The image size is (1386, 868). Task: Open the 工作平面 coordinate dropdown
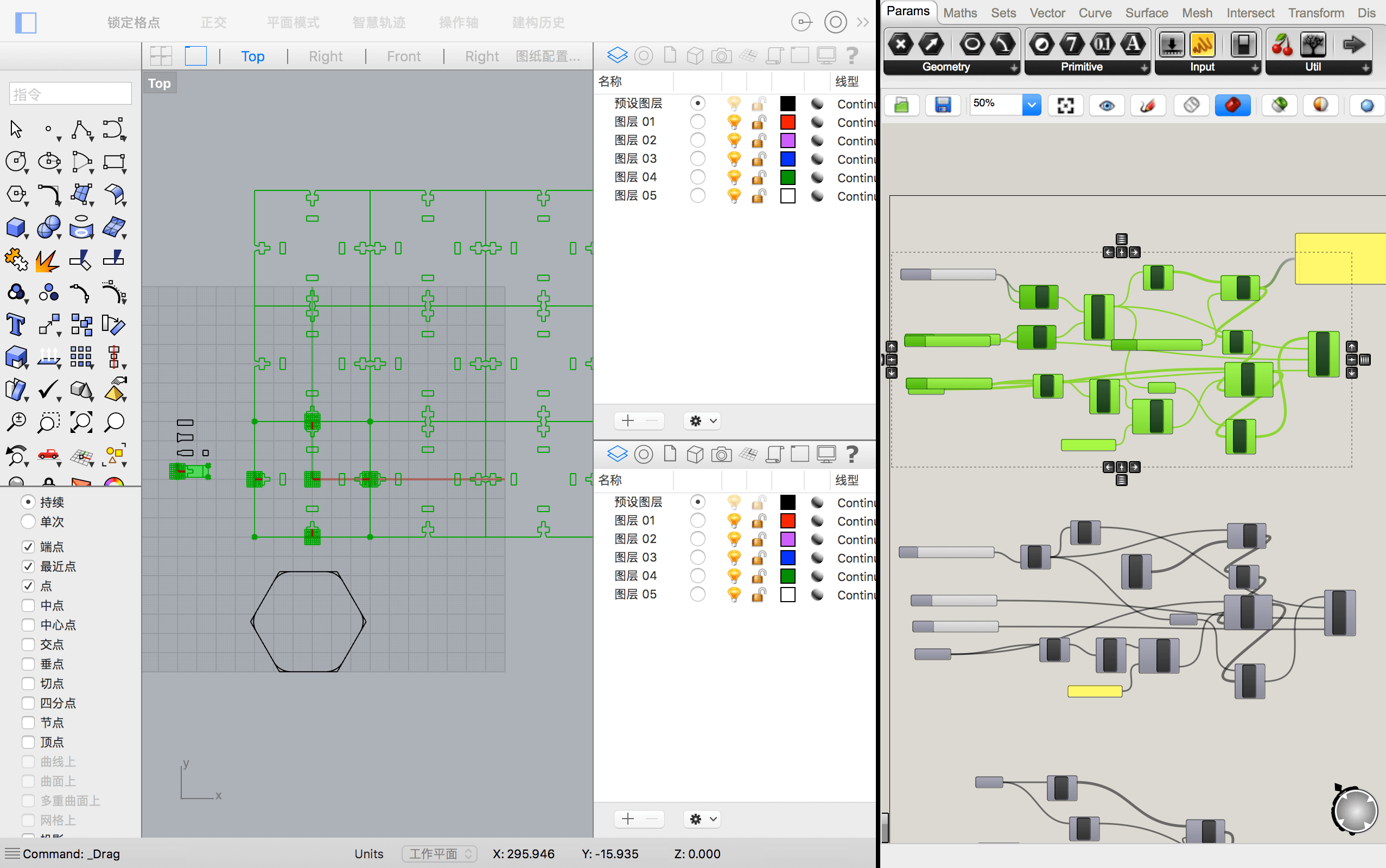(438, 854)
